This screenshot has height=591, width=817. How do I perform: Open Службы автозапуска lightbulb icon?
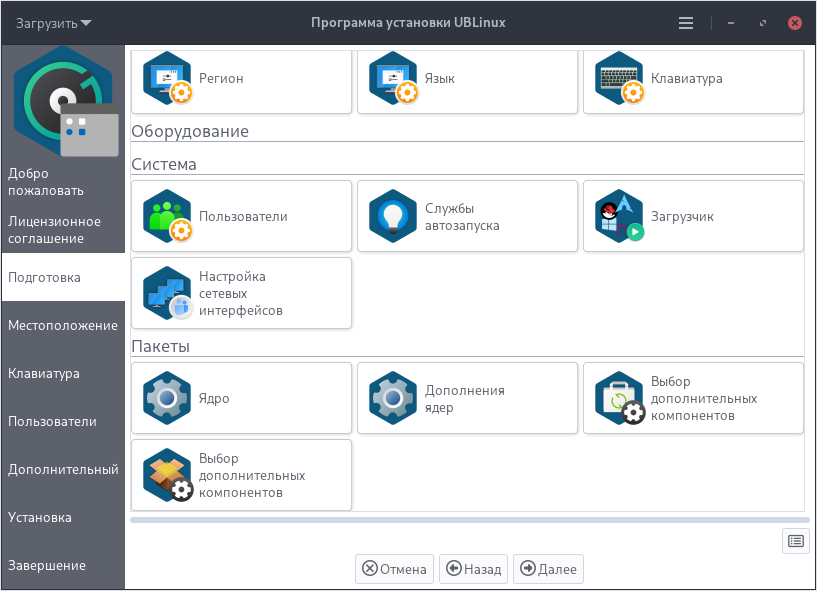[393, 216]
